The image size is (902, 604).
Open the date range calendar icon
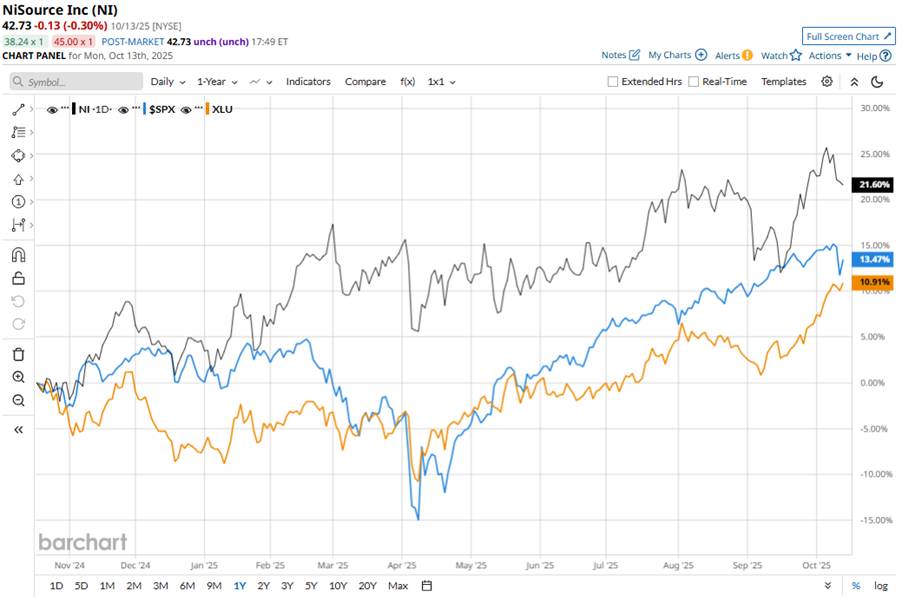427,585
